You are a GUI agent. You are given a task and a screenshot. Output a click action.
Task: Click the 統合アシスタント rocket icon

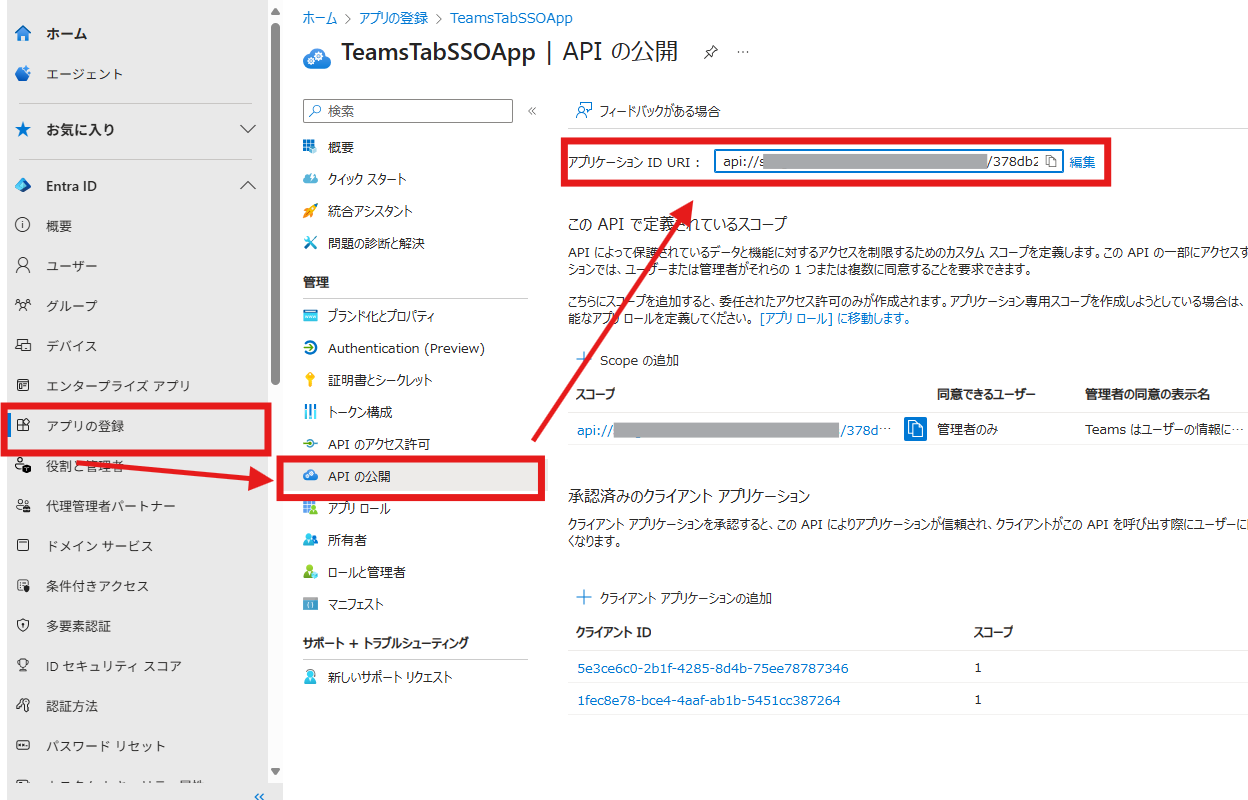pyautogui.click(x=311, y=211)
